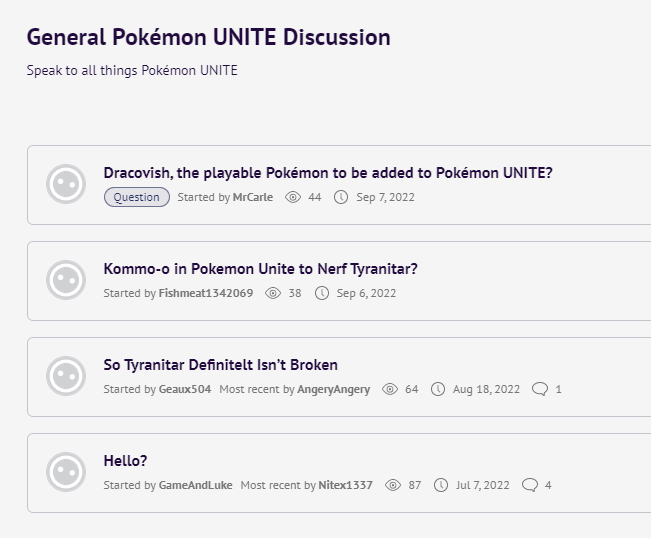View GameAndLuke's profile
Viewport: 651px width, 538px height.
point(196,485)
